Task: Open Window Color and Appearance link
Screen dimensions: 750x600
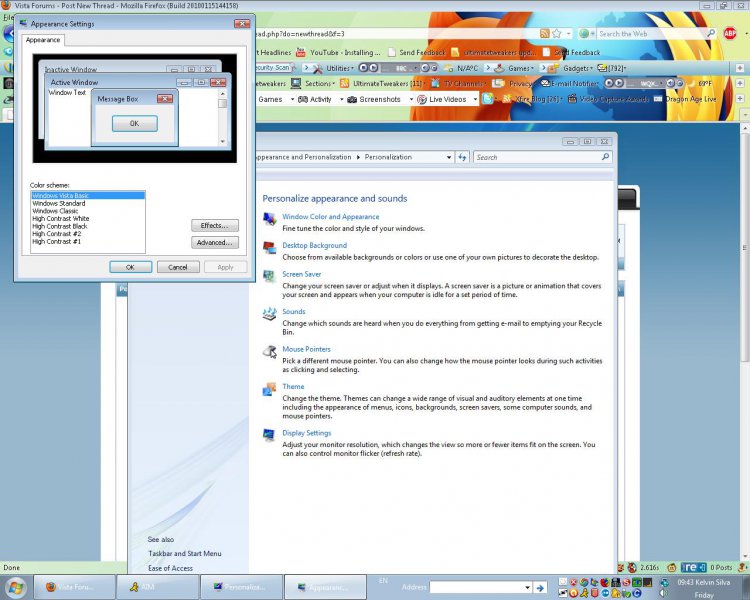Action: (331, 217)
